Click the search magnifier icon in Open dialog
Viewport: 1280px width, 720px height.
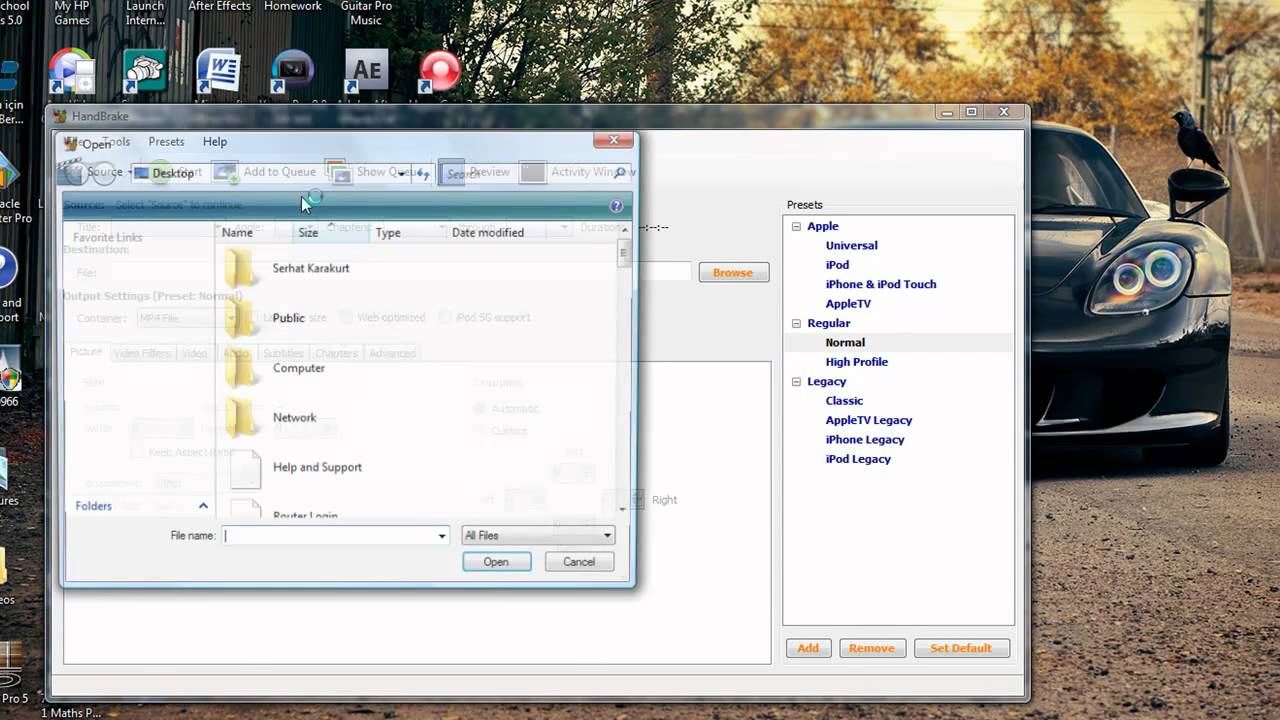click(x=620, y=173)
